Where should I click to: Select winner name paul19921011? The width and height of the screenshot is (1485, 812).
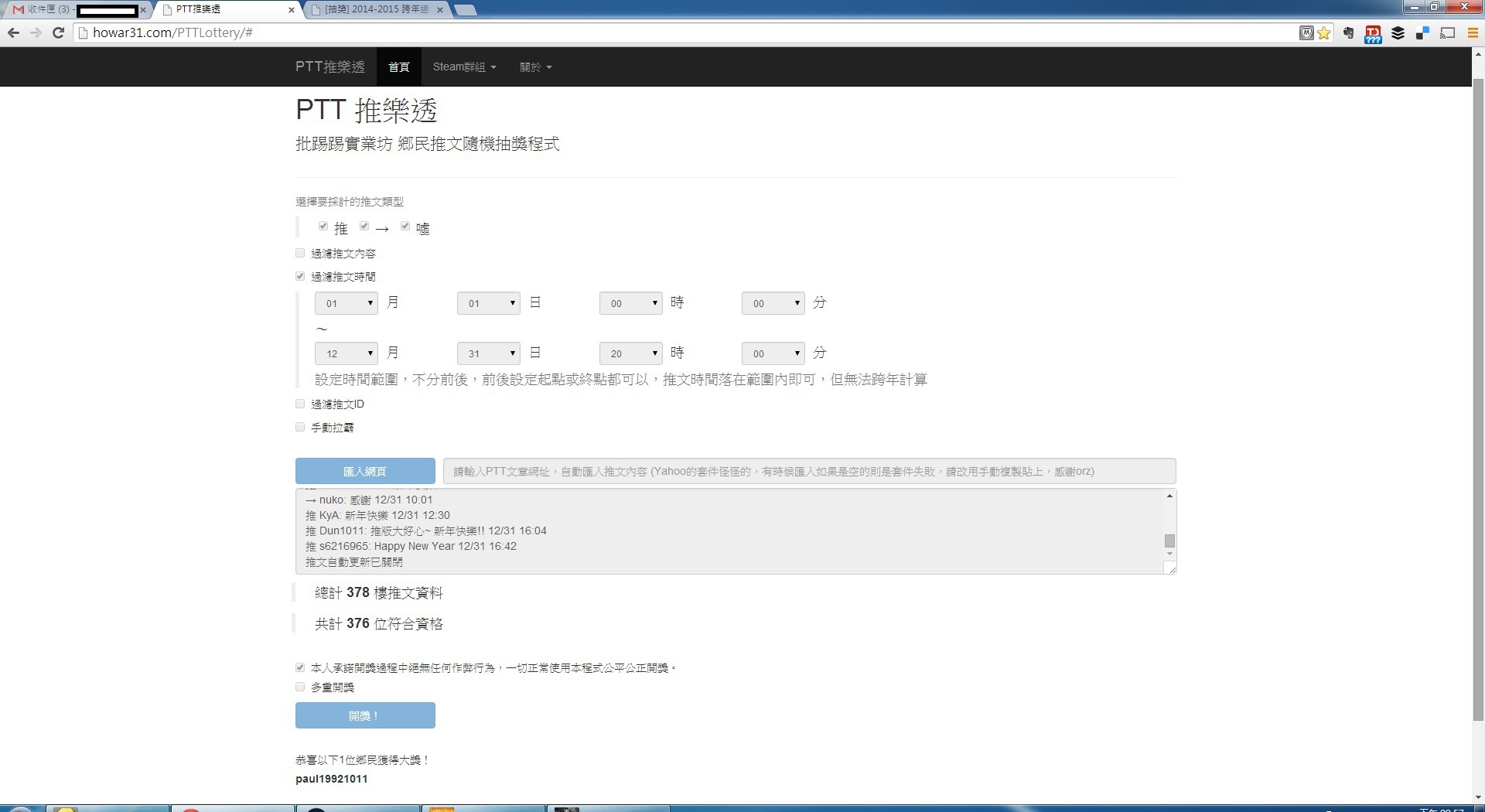coord(332,779)
